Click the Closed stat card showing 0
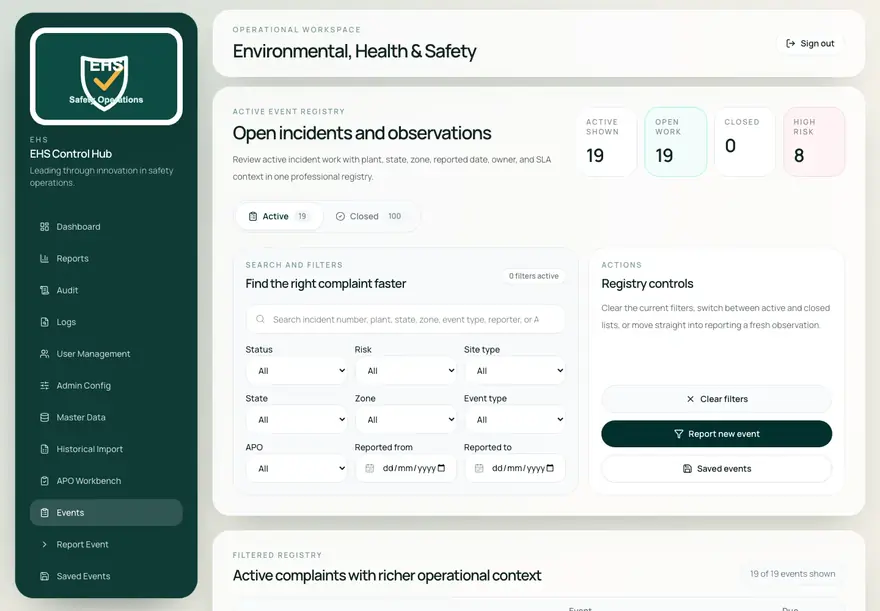The height and width of the screenshot is (611, 880). point(745,142)
